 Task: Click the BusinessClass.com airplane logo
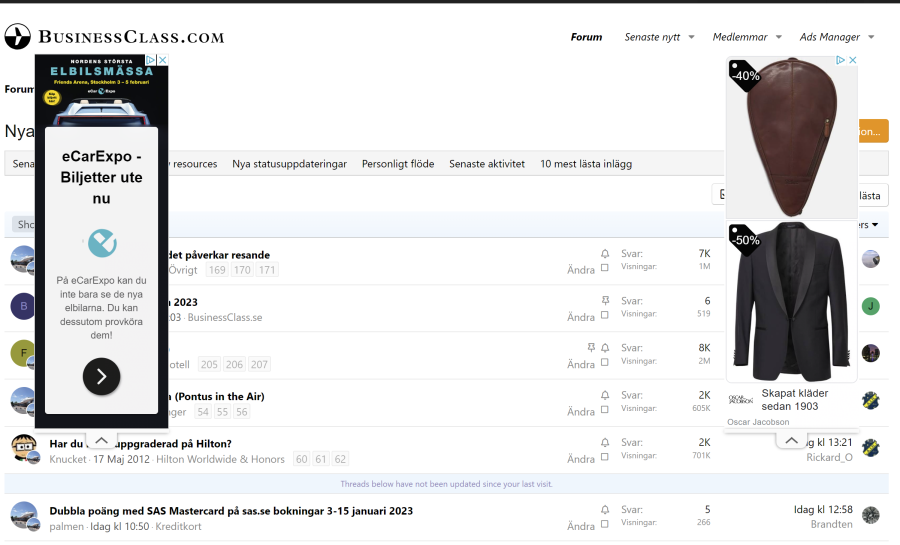point(18,37)
